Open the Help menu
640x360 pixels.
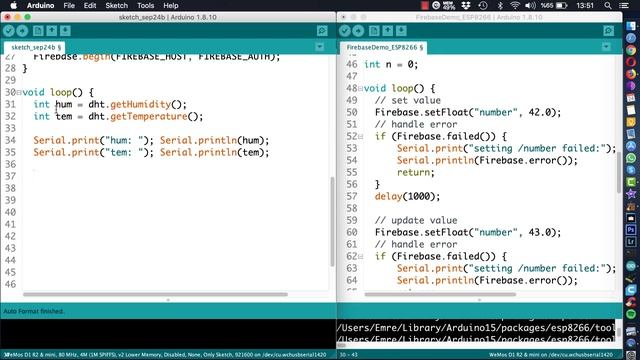point(171,5)
